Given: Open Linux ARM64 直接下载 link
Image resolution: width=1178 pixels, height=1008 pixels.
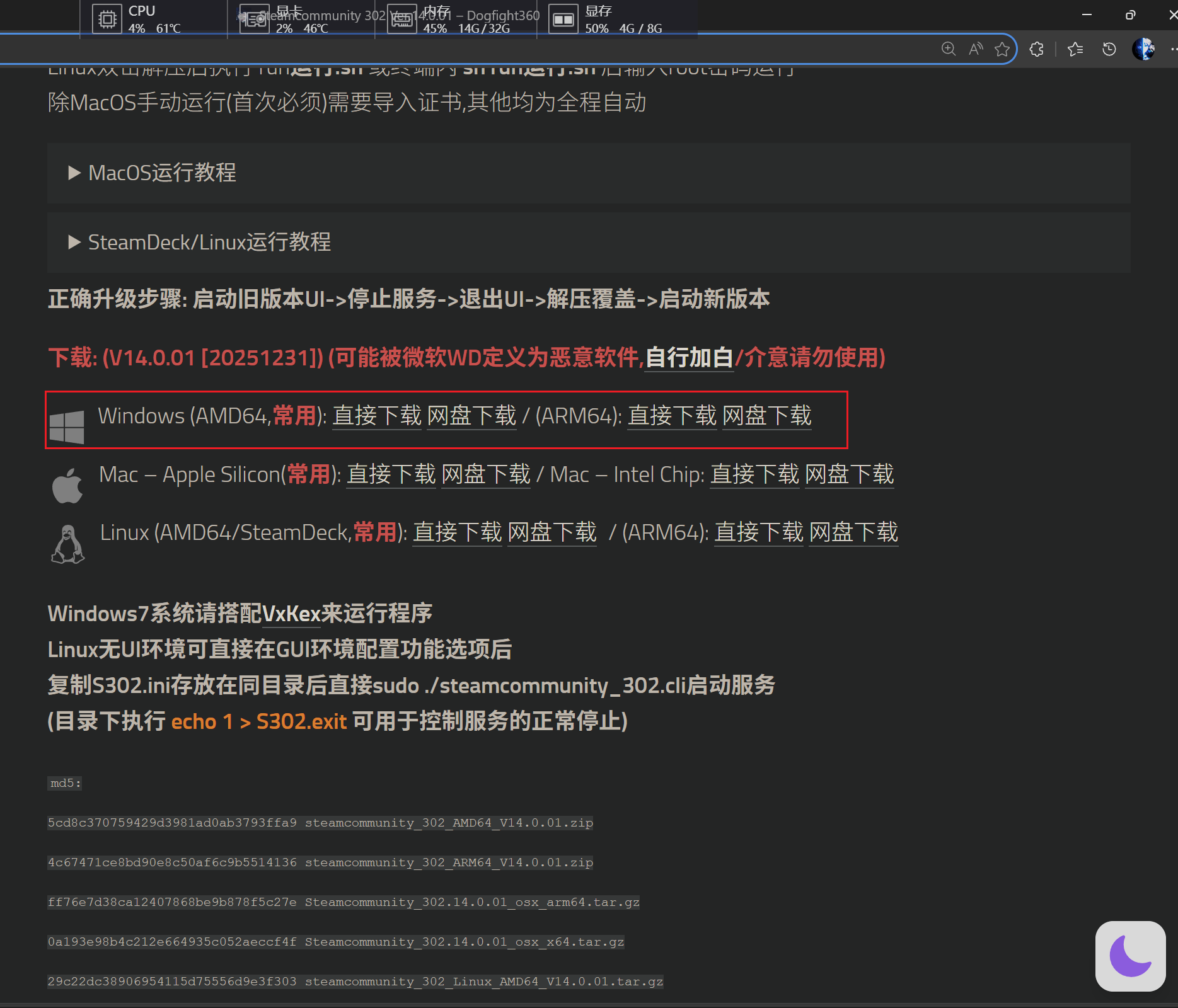Looking at the screenshot, I should tap(759, 532).
